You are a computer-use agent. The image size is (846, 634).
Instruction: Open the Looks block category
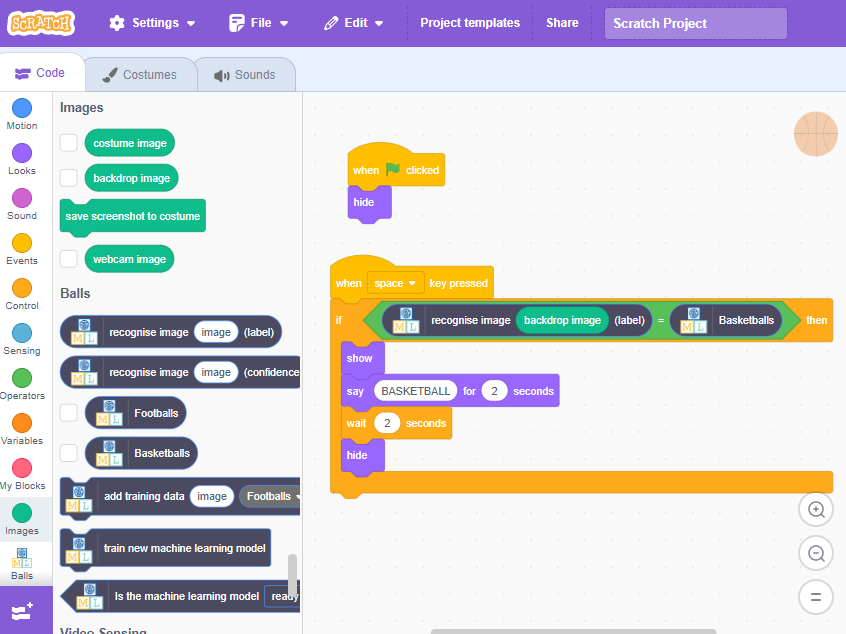coord(22,160)
